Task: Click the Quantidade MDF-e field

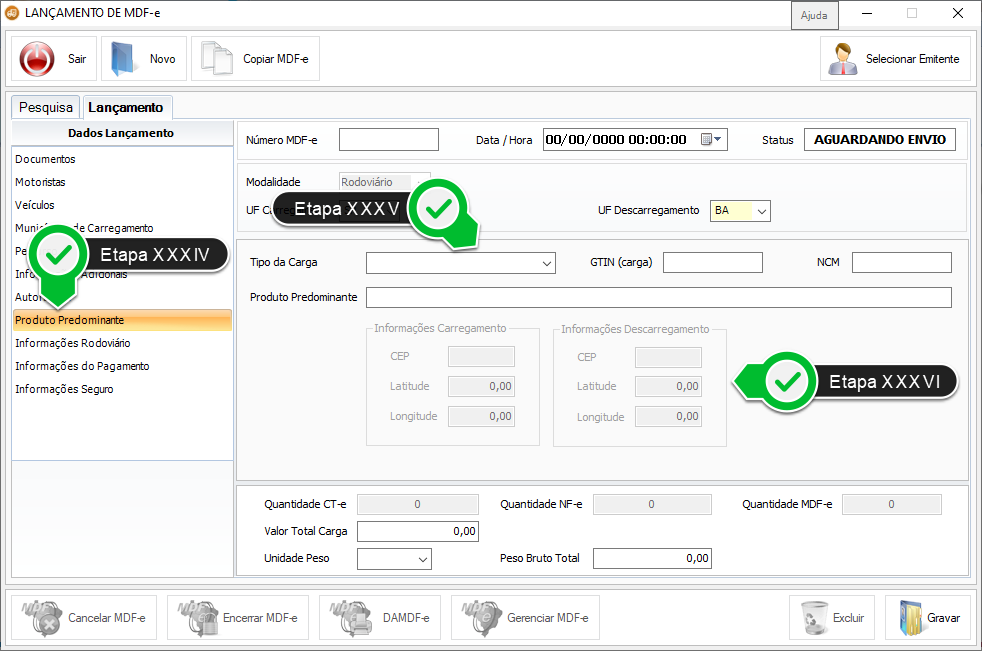Action: coord(892,504)
